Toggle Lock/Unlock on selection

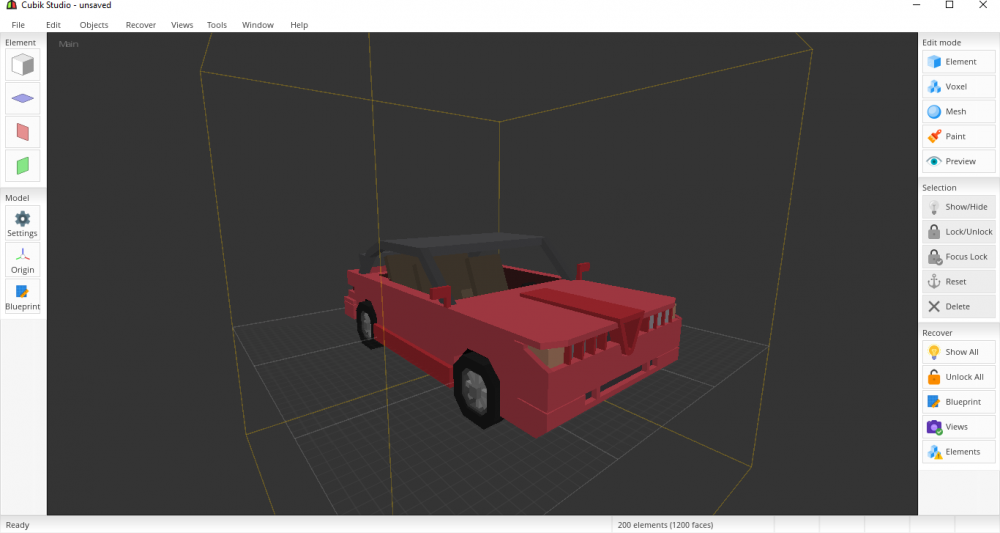point(958,232)
